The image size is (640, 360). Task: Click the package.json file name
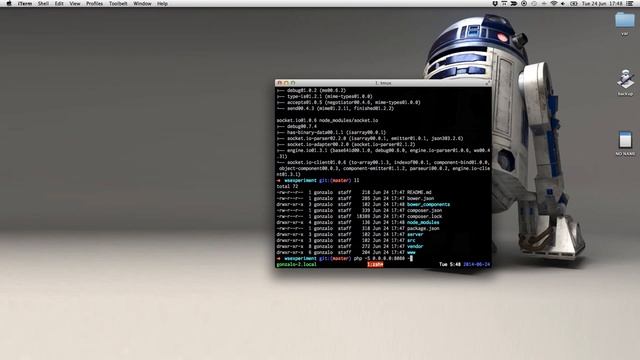click(423, 229)
